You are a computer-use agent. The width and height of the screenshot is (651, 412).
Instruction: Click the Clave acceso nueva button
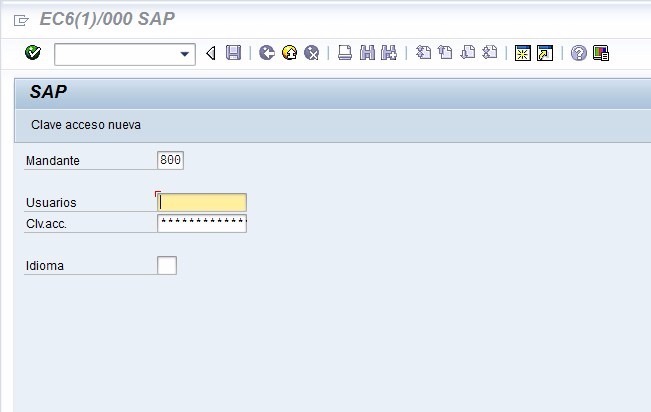pyautogui.click(x=86, y=125)
